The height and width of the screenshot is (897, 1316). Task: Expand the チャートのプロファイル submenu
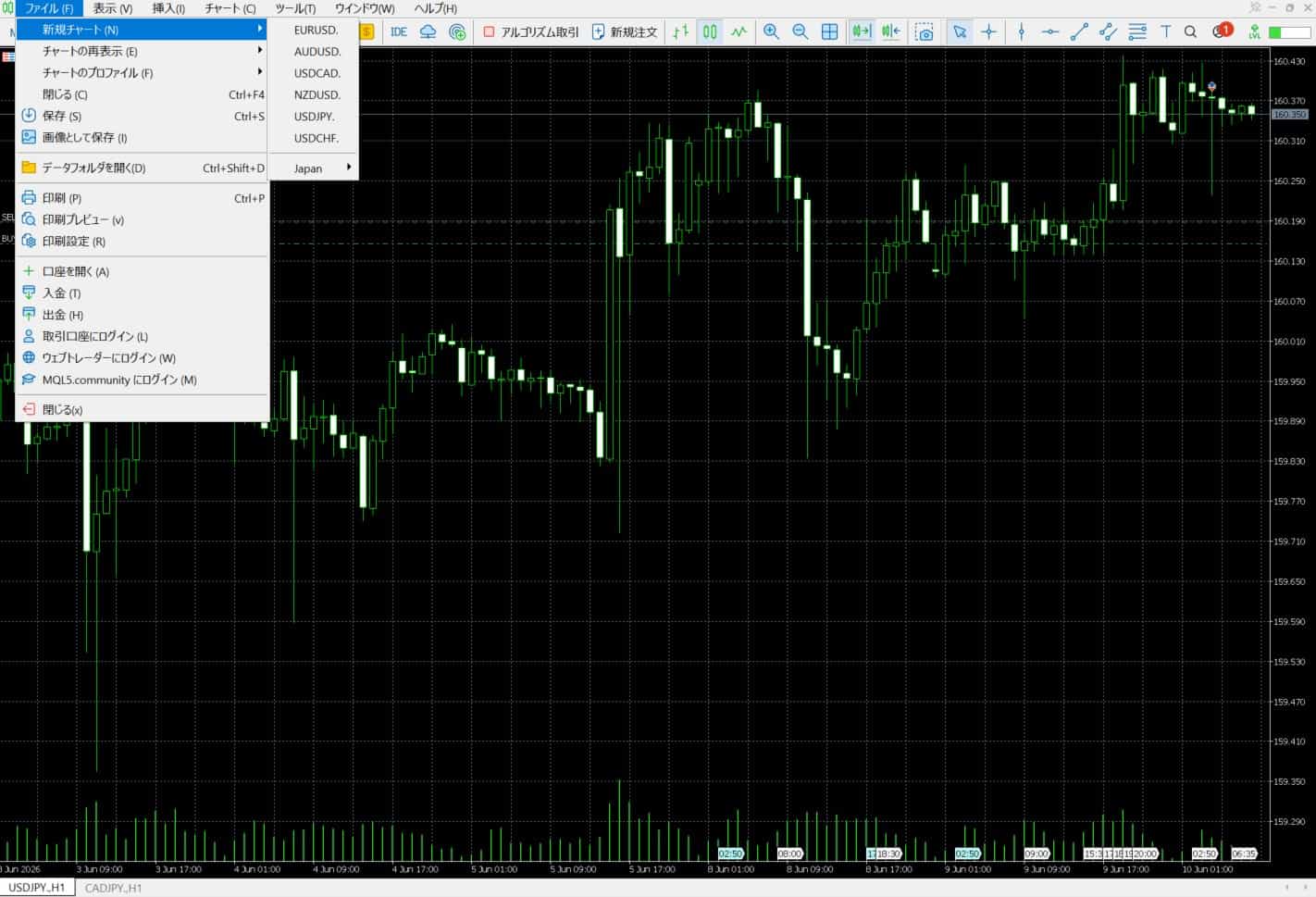coord(142,72)
